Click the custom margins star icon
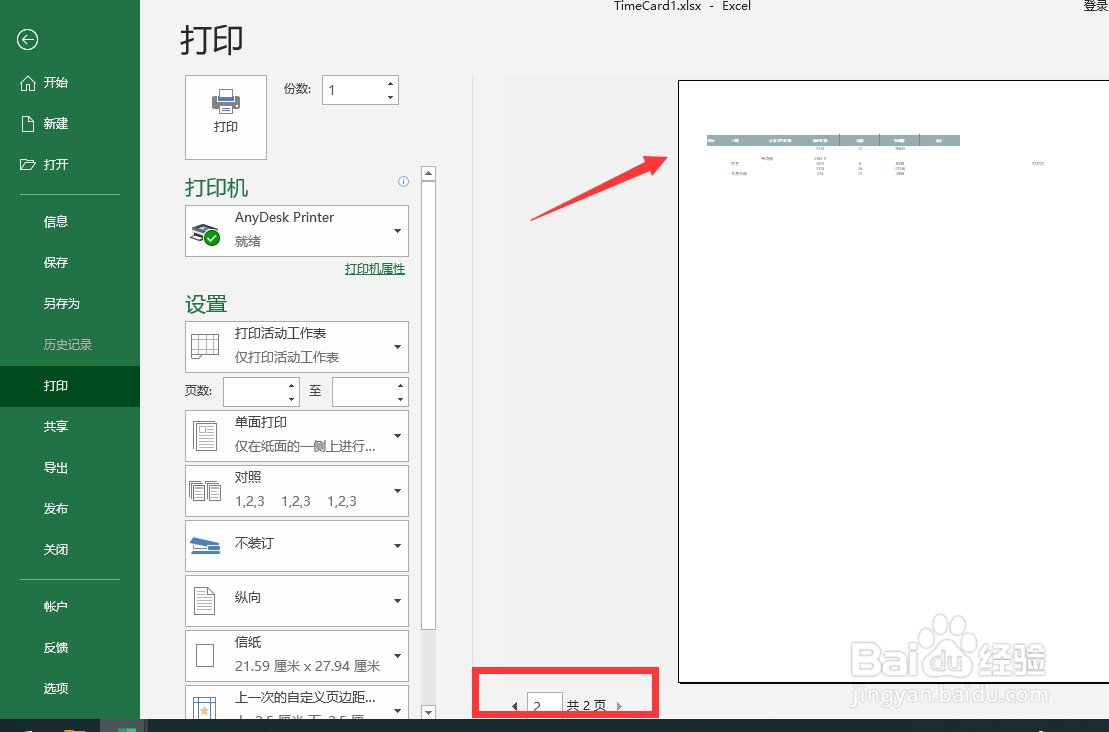1109x732 pixels. 205,708
